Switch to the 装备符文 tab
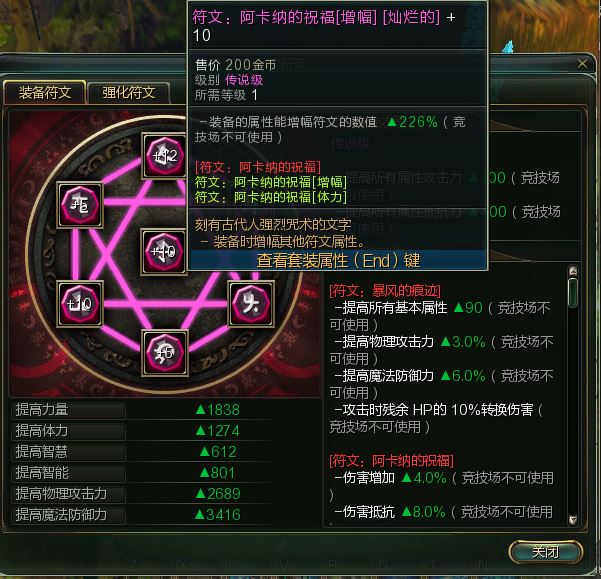Screen dimensions: 601x579 pyautogui.click(x=45, y=92)
